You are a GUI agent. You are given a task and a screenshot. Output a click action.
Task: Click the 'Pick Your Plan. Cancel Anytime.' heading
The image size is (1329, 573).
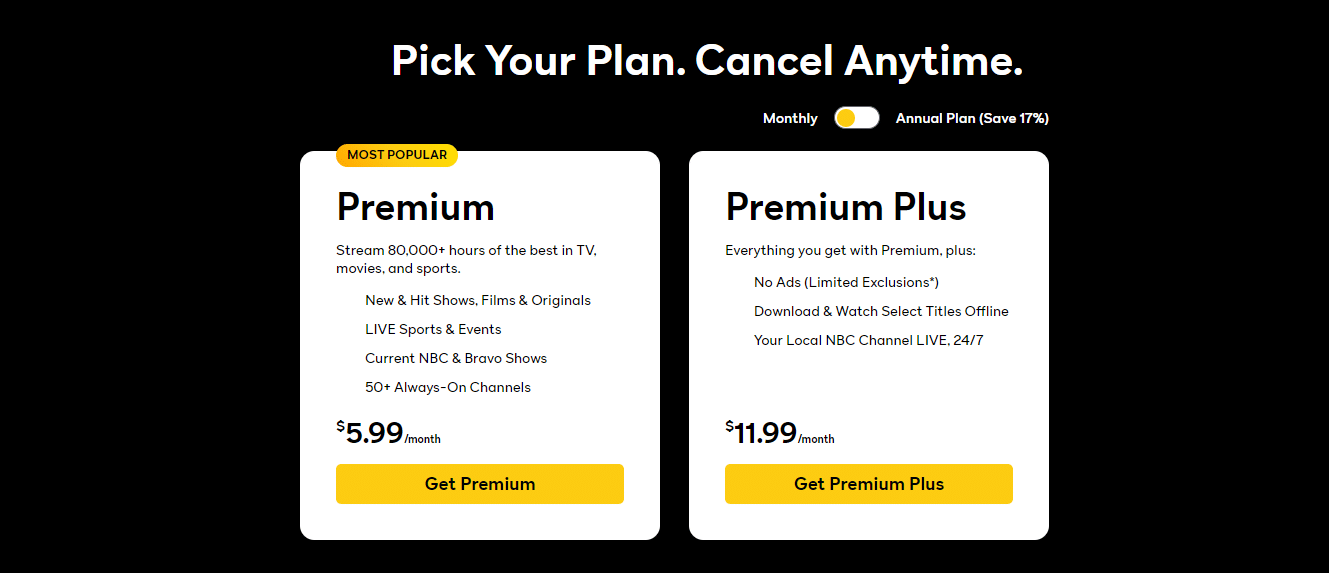(x=707, y=62)
